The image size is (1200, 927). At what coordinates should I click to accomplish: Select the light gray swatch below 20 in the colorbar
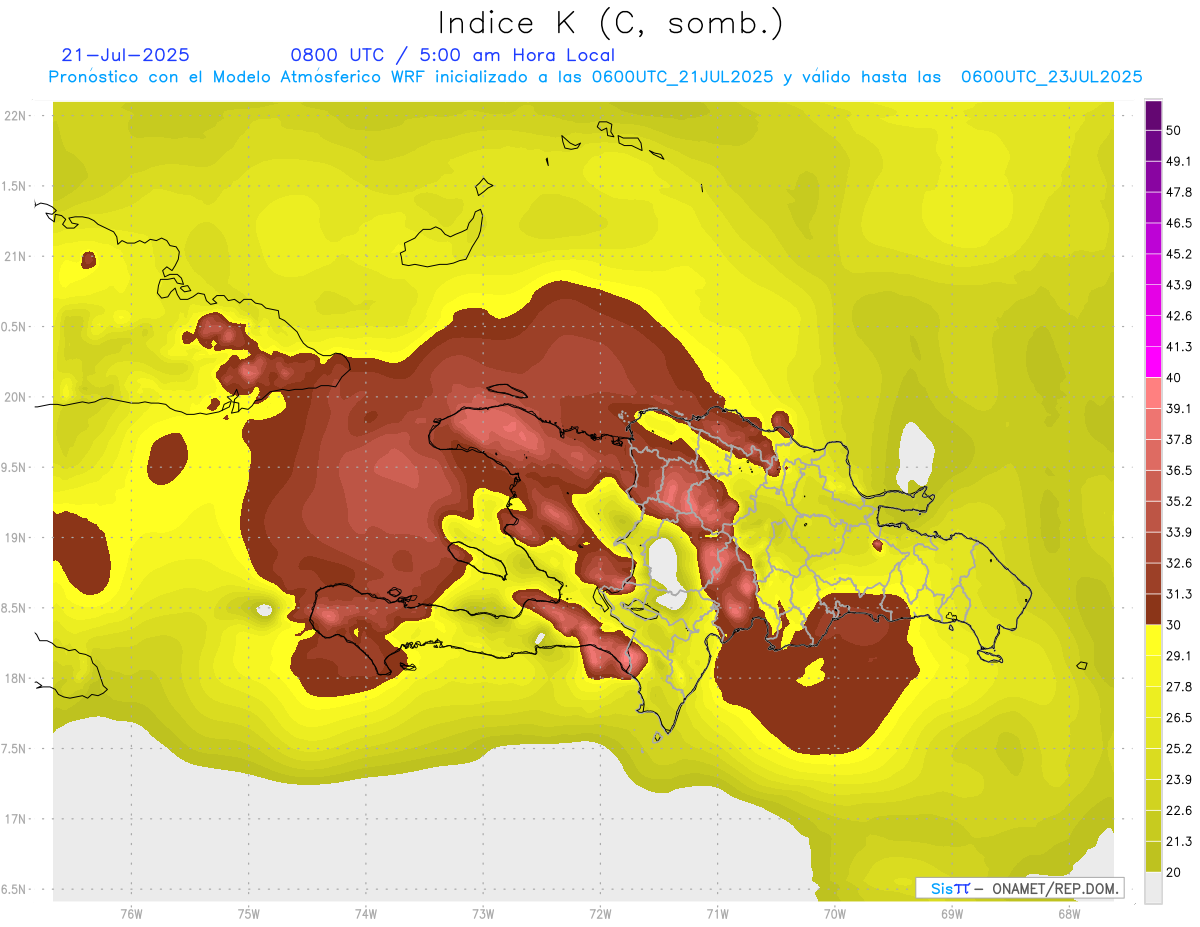tap(1153, 888)
